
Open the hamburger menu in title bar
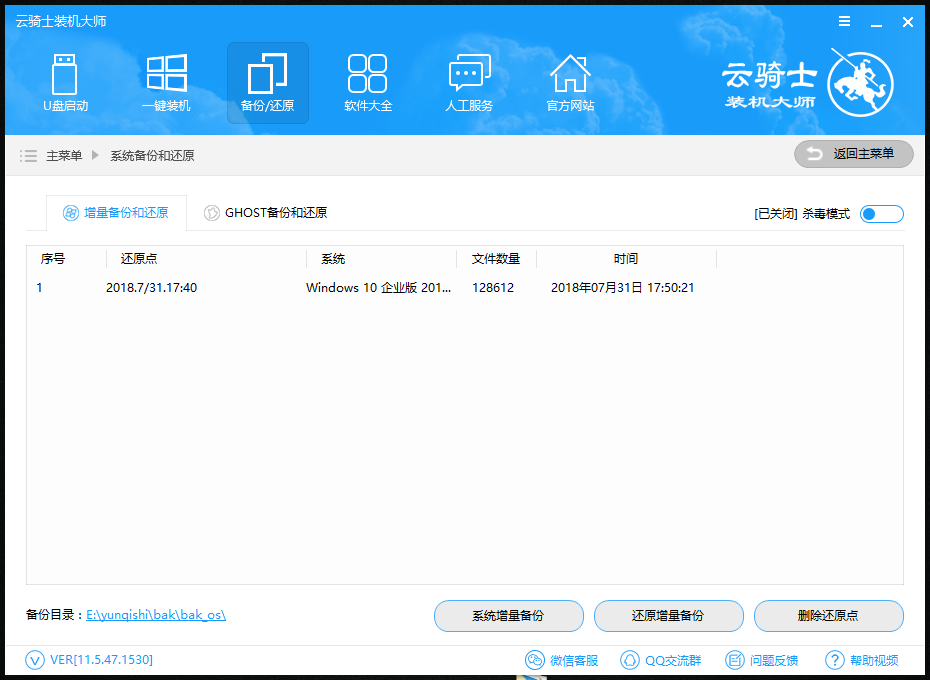coord(845,22)
